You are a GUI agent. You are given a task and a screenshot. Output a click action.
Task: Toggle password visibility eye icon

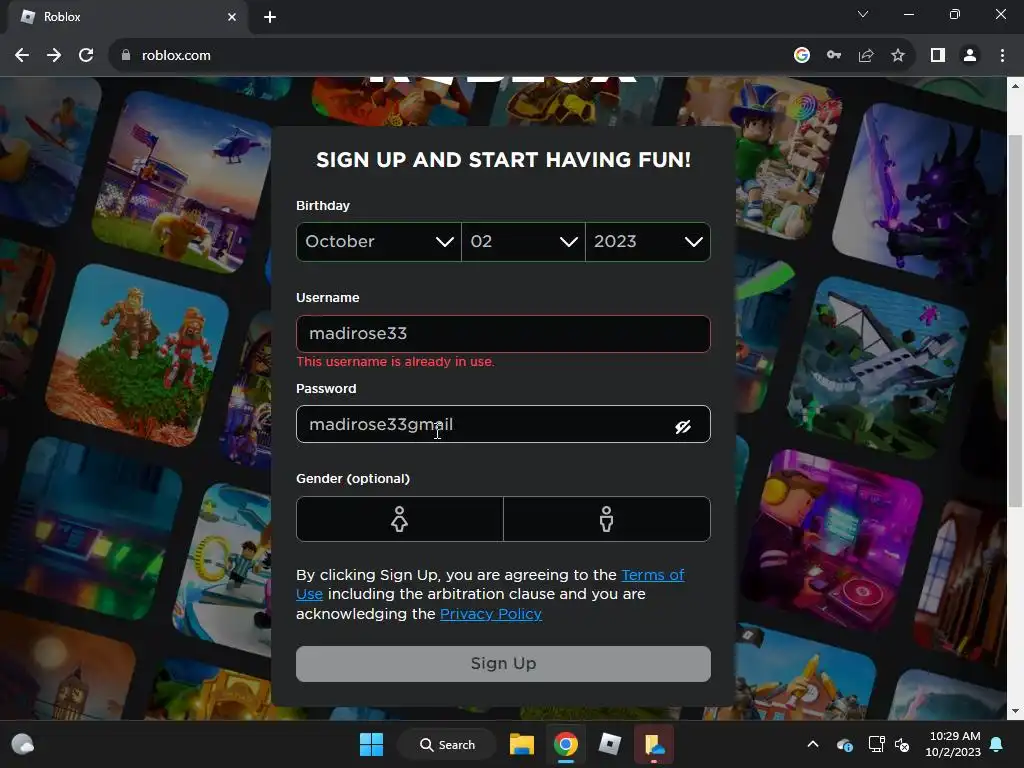tap(683, 426)
